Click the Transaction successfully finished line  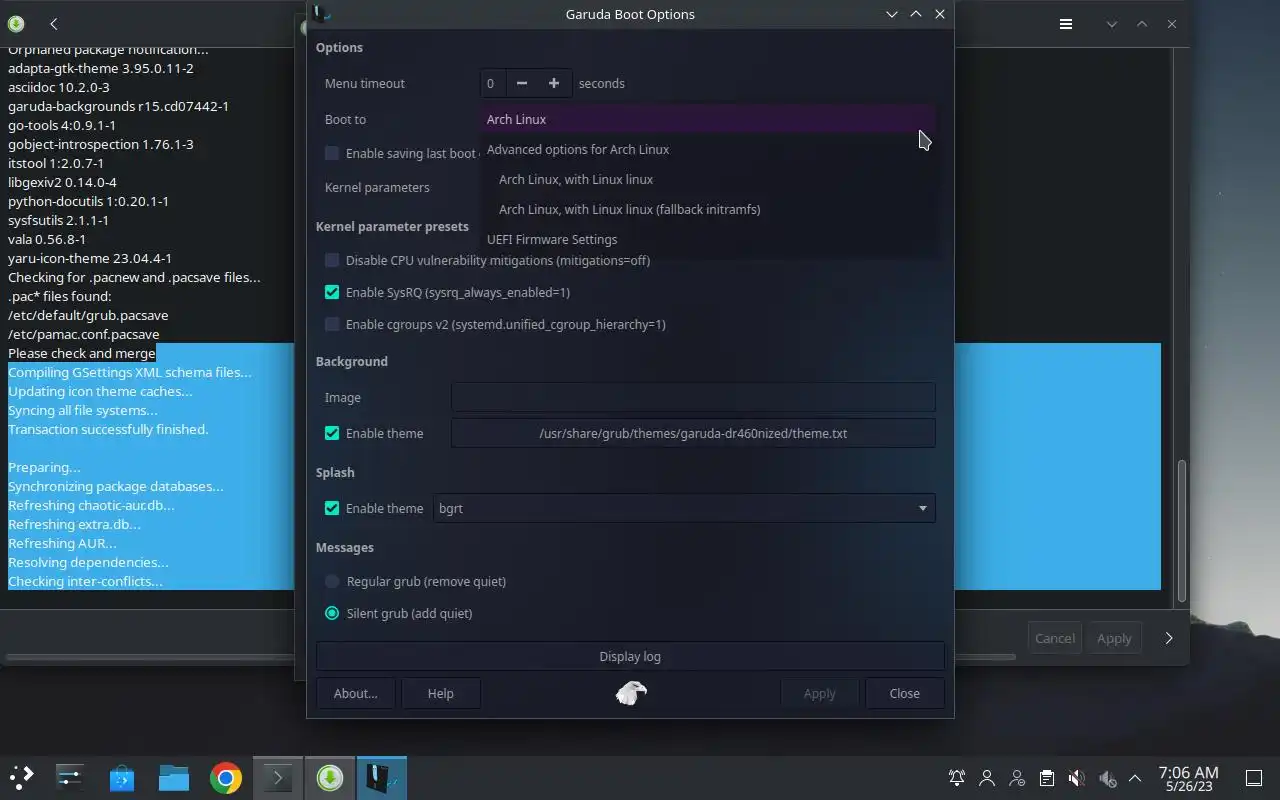tap(108, 429)
